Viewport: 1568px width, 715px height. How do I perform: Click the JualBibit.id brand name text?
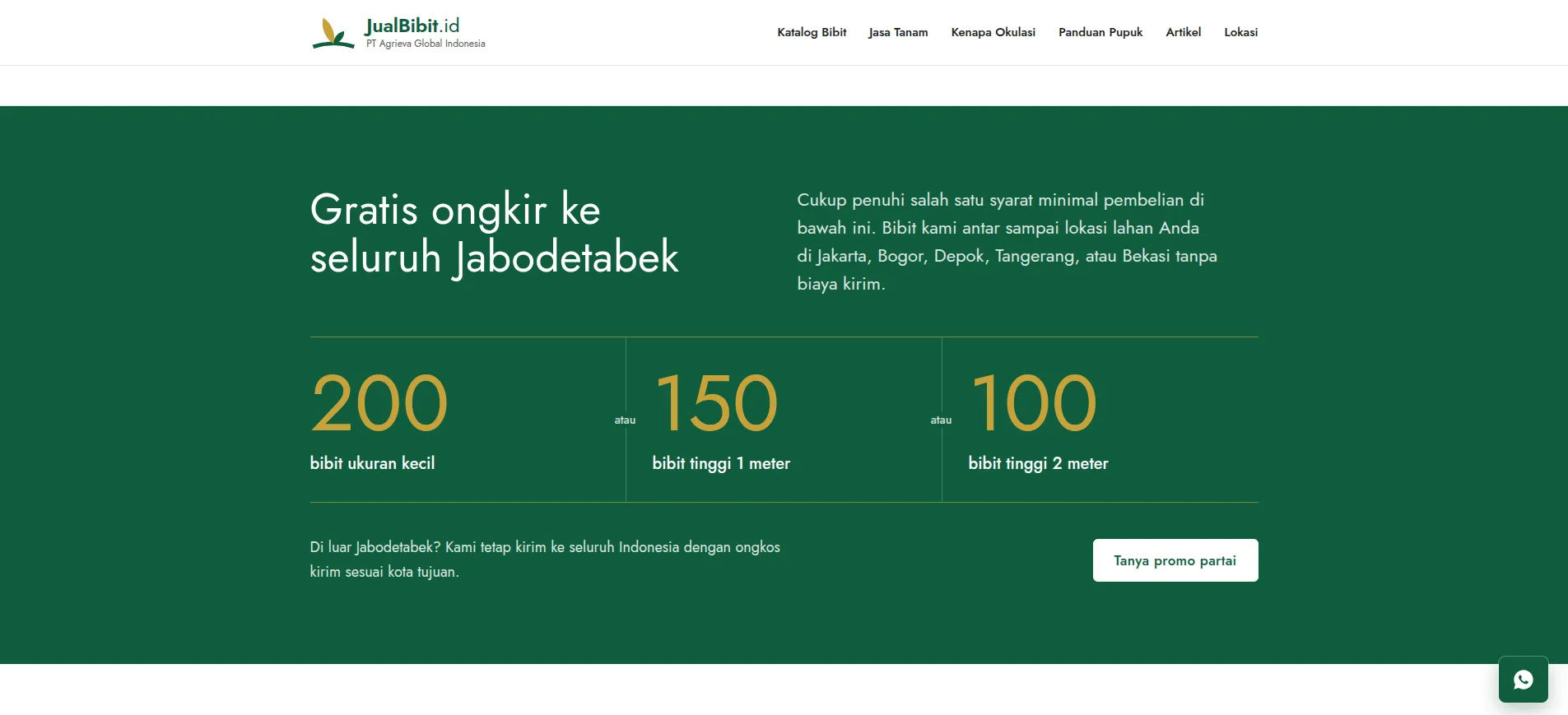pos(412,26)
